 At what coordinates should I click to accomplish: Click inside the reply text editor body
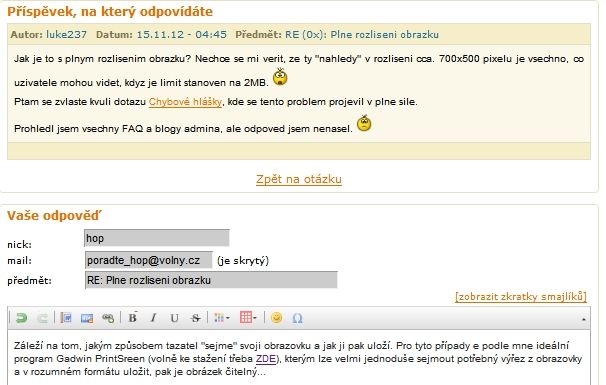299,358
